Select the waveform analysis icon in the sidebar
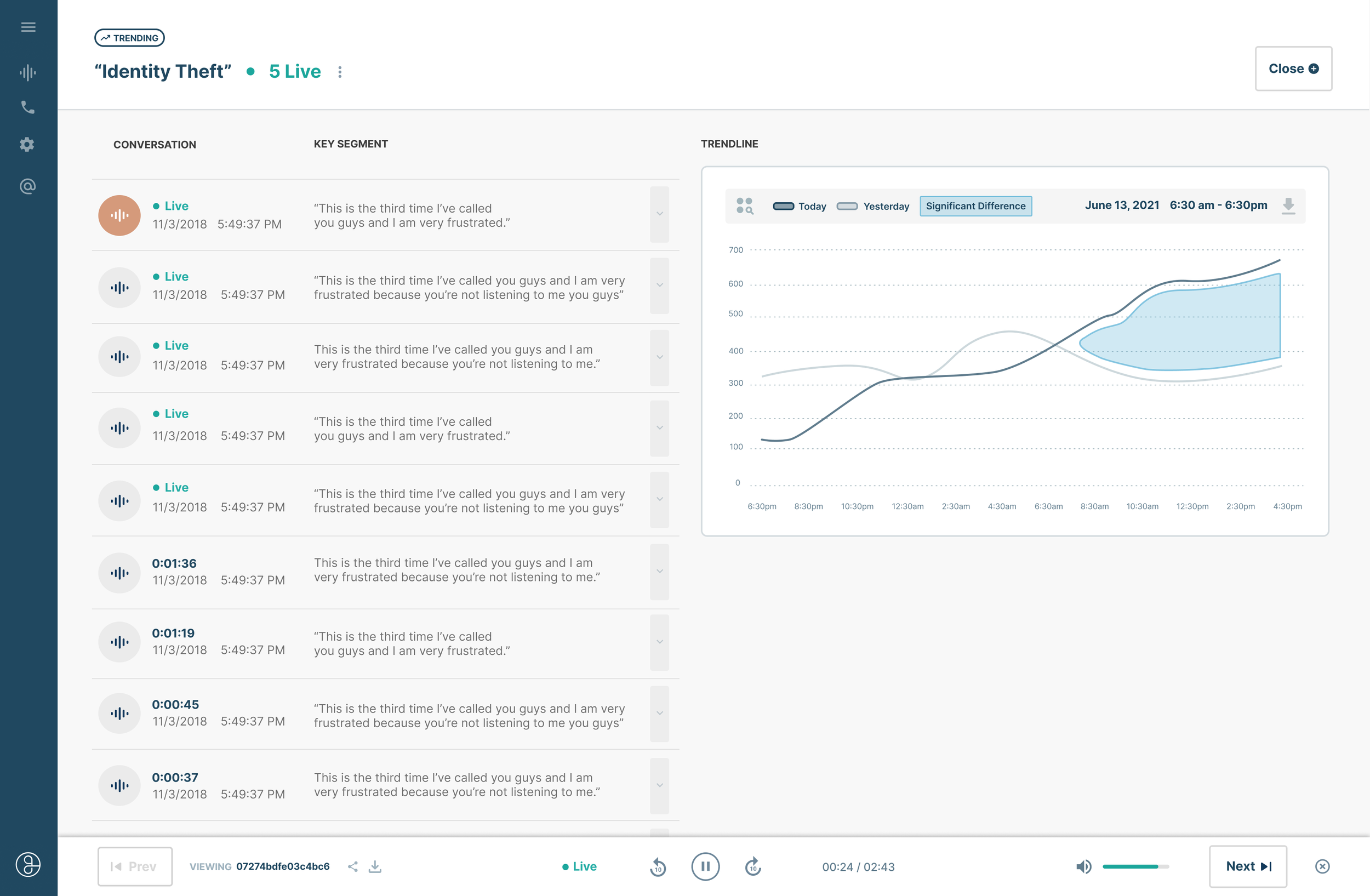1370x896 pixels. click(28, 72)
